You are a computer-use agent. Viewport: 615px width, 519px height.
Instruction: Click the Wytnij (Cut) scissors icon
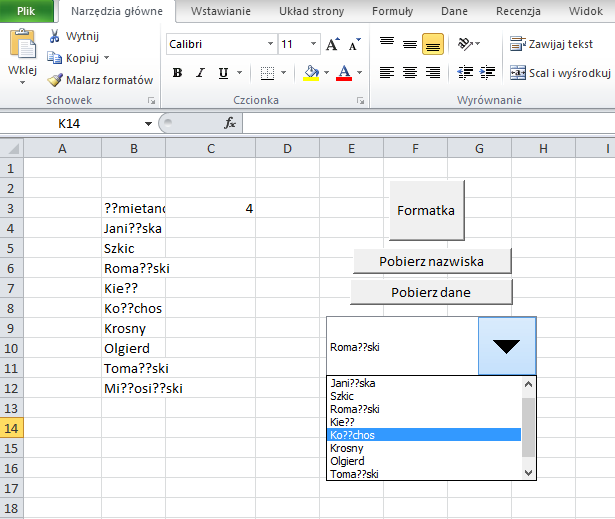click(55, 36)
